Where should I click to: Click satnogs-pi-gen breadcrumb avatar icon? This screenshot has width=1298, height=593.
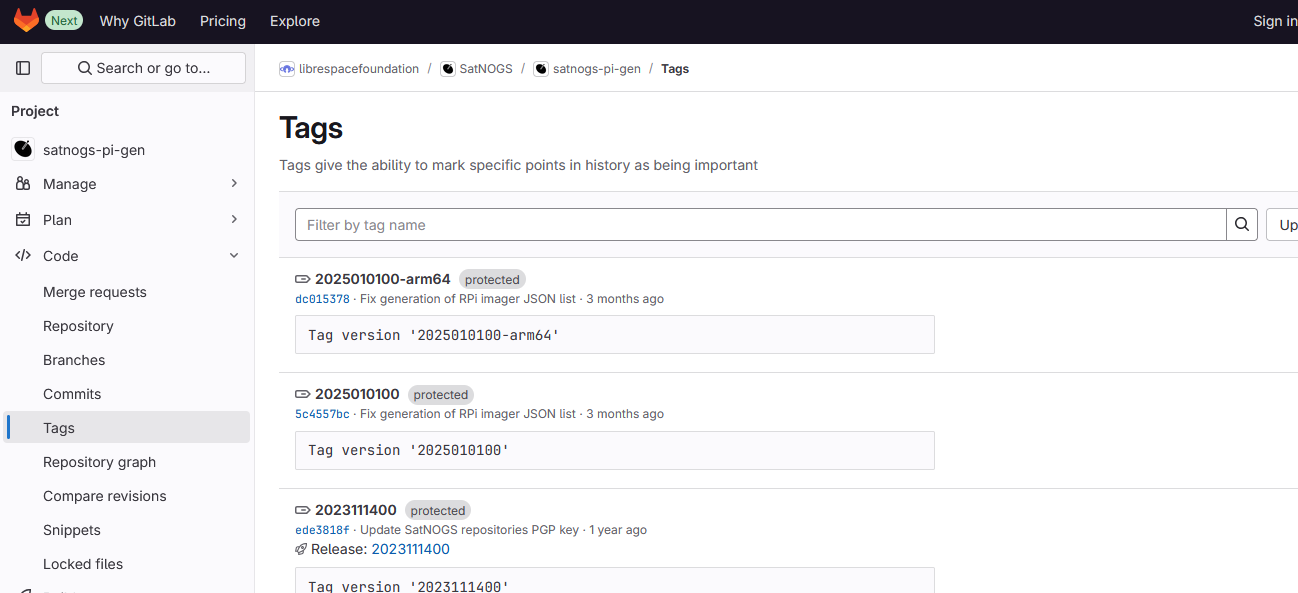[541, 69]
